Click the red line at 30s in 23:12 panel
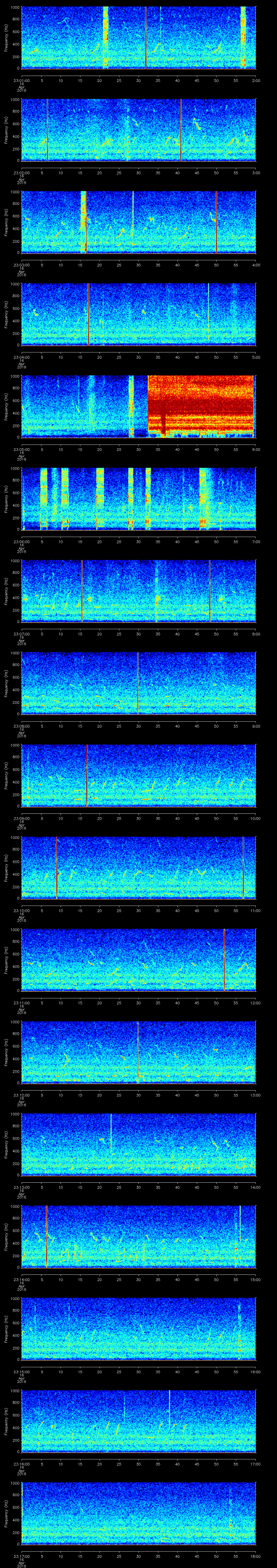The width and height of the screenshot is (277, 1568). [138, 1051]
